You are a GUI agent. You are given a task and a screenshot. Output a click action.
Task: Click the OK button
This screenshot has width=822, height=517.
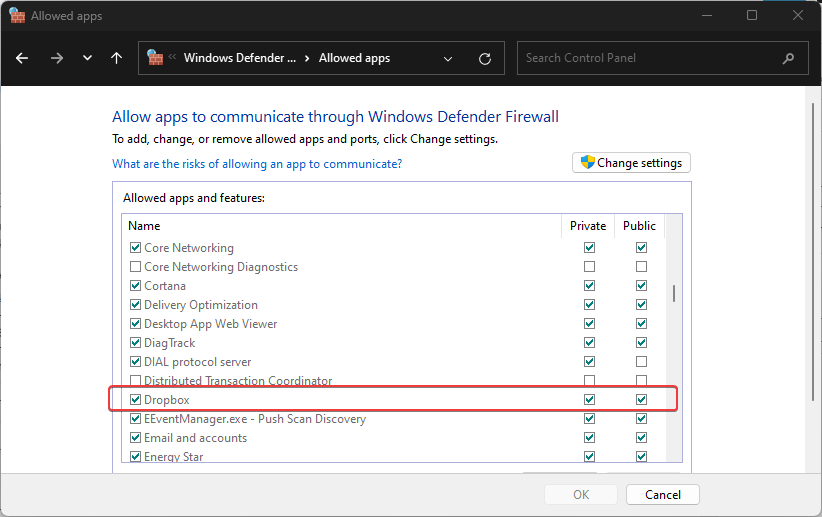[581, 494]
